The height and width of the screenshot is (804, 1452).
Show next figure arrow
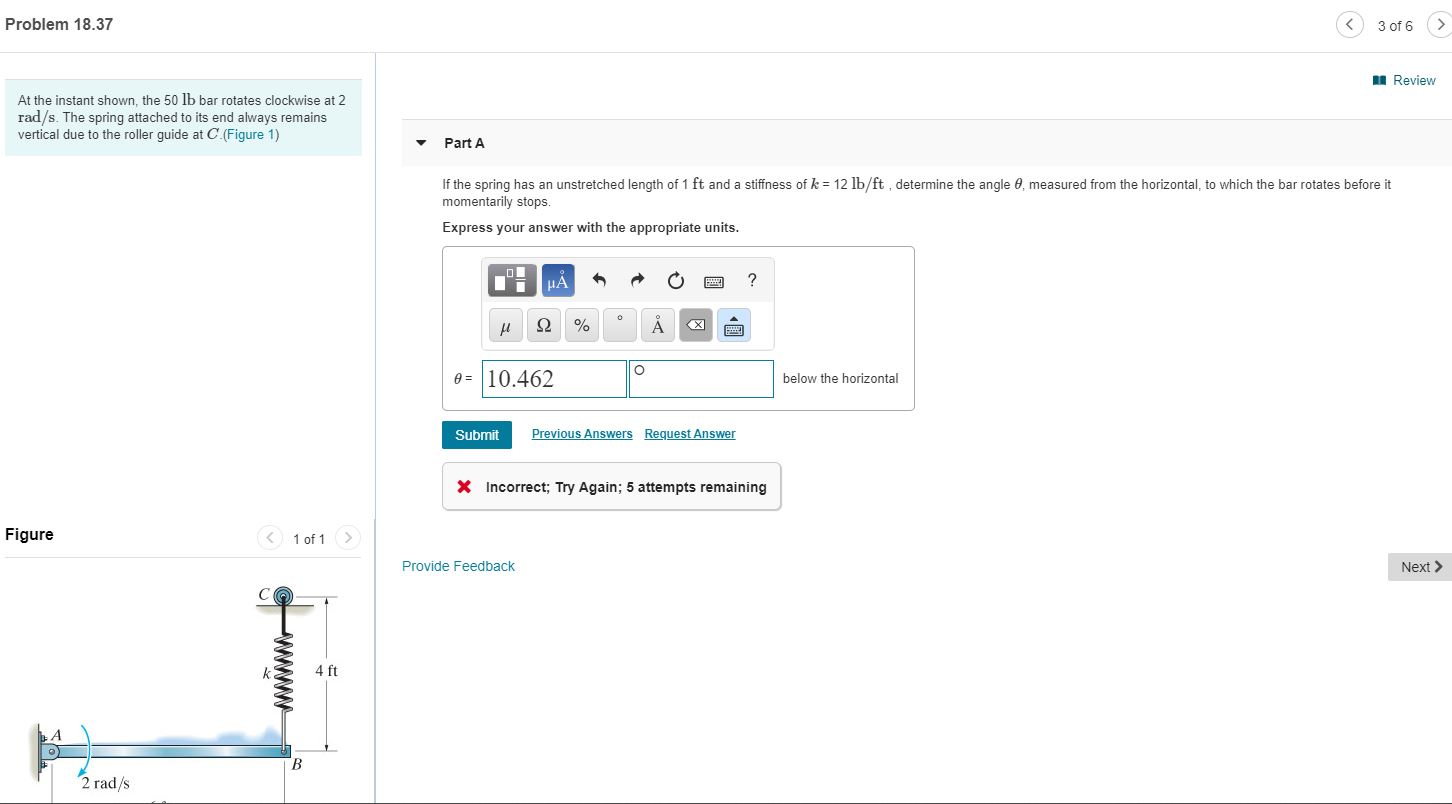click(347, 538)
